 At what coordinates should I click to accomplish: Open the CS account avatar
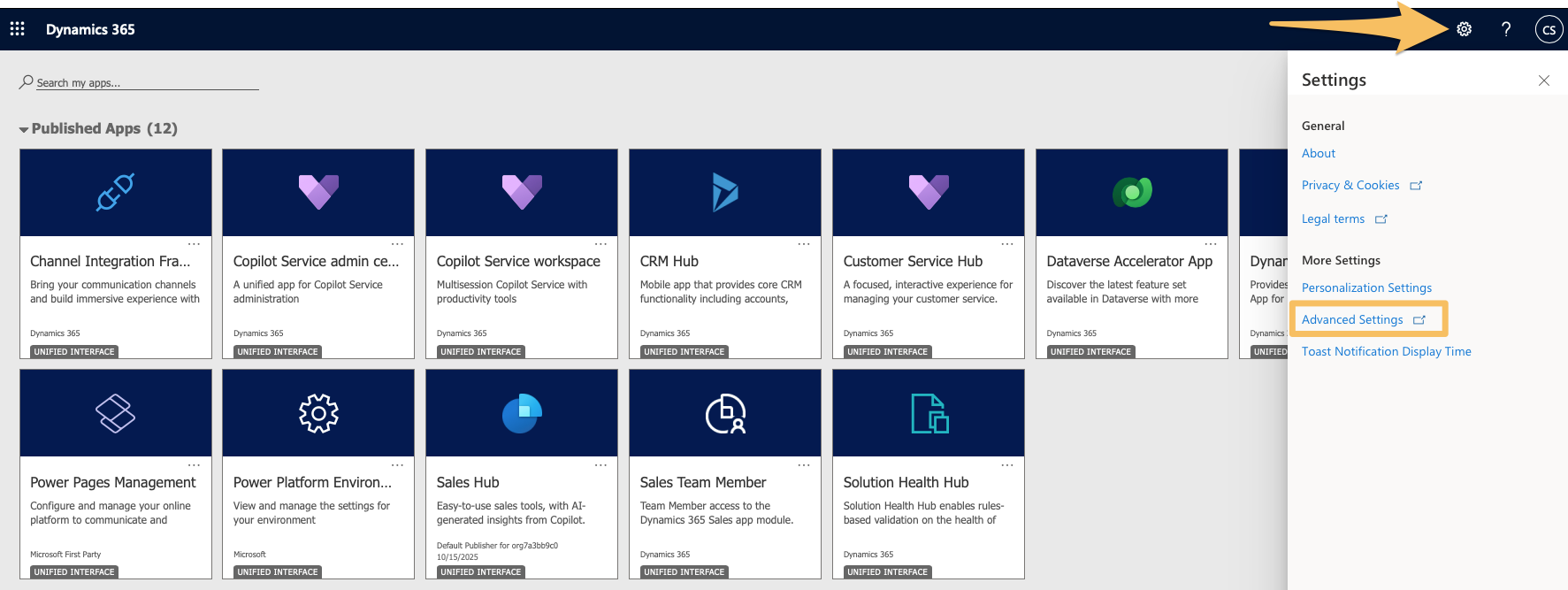click(1549, 29)
